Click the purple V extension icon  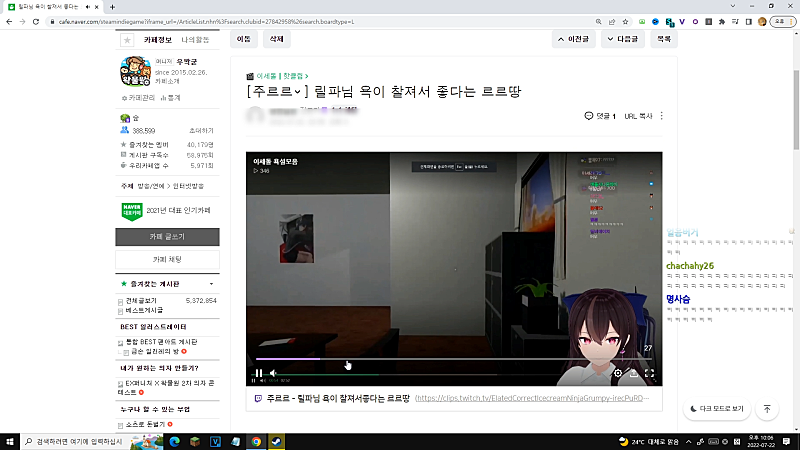(682, 22)
